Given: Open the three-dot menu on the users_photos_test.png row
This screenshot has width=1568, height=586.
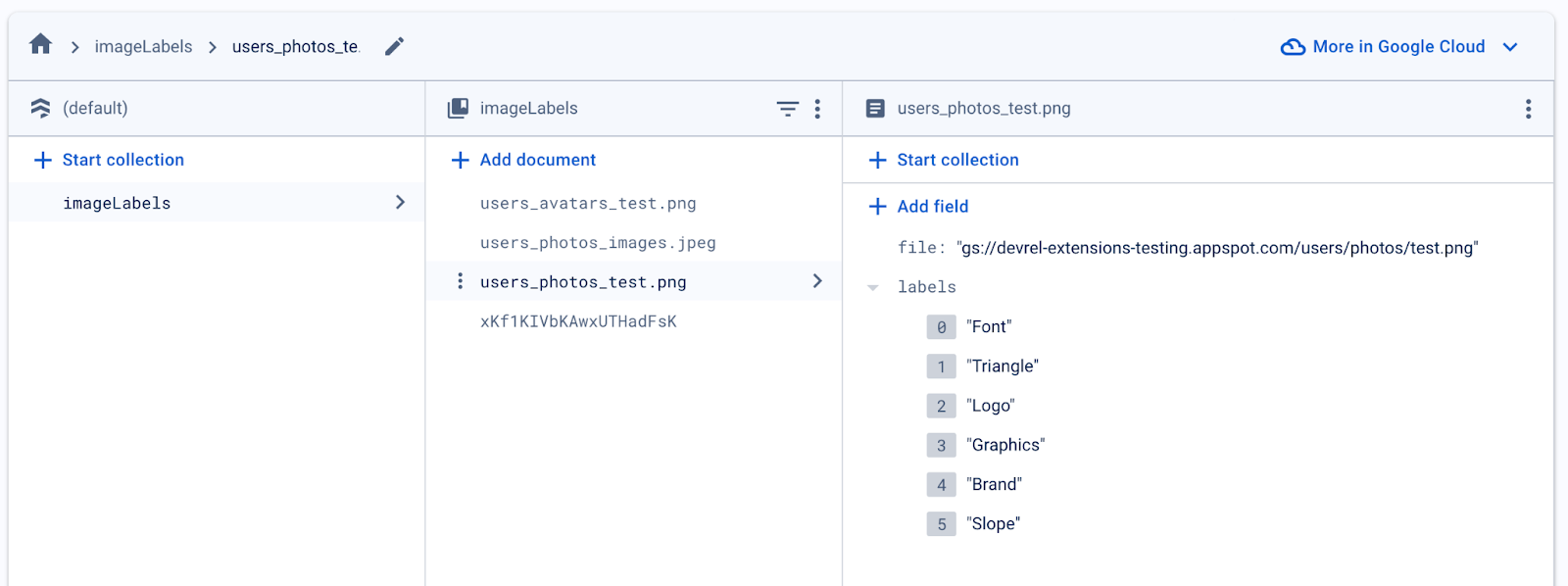Looking at the screenshot, I should click(461, 281).
